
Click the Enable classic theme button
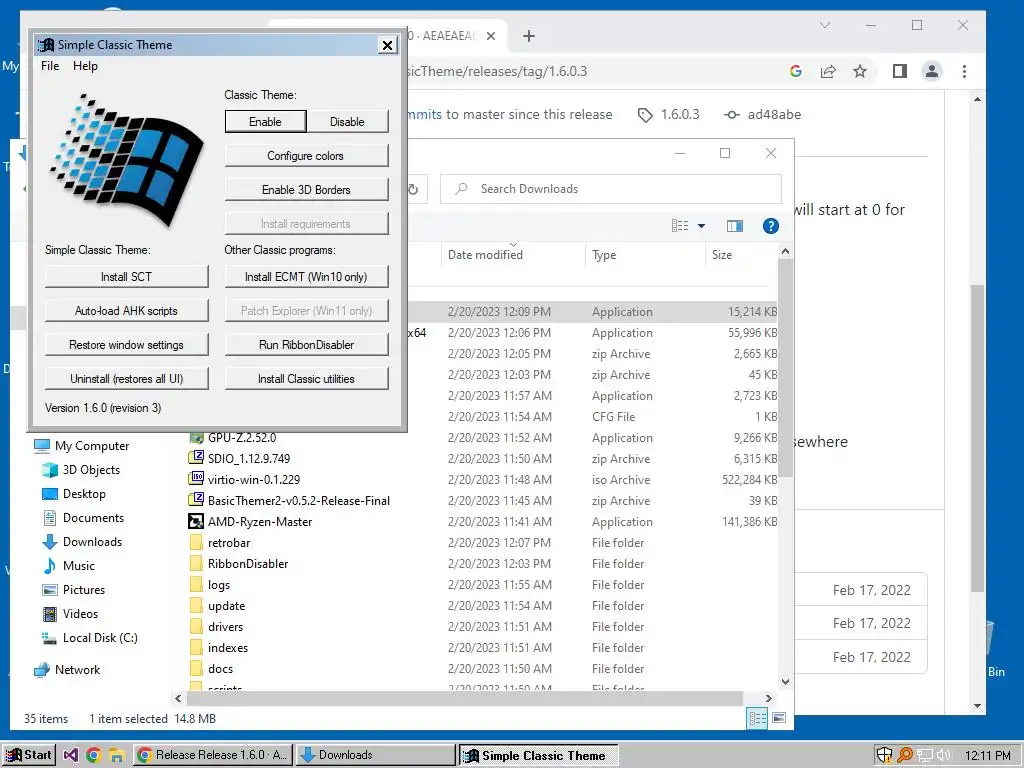click(265, 121)
